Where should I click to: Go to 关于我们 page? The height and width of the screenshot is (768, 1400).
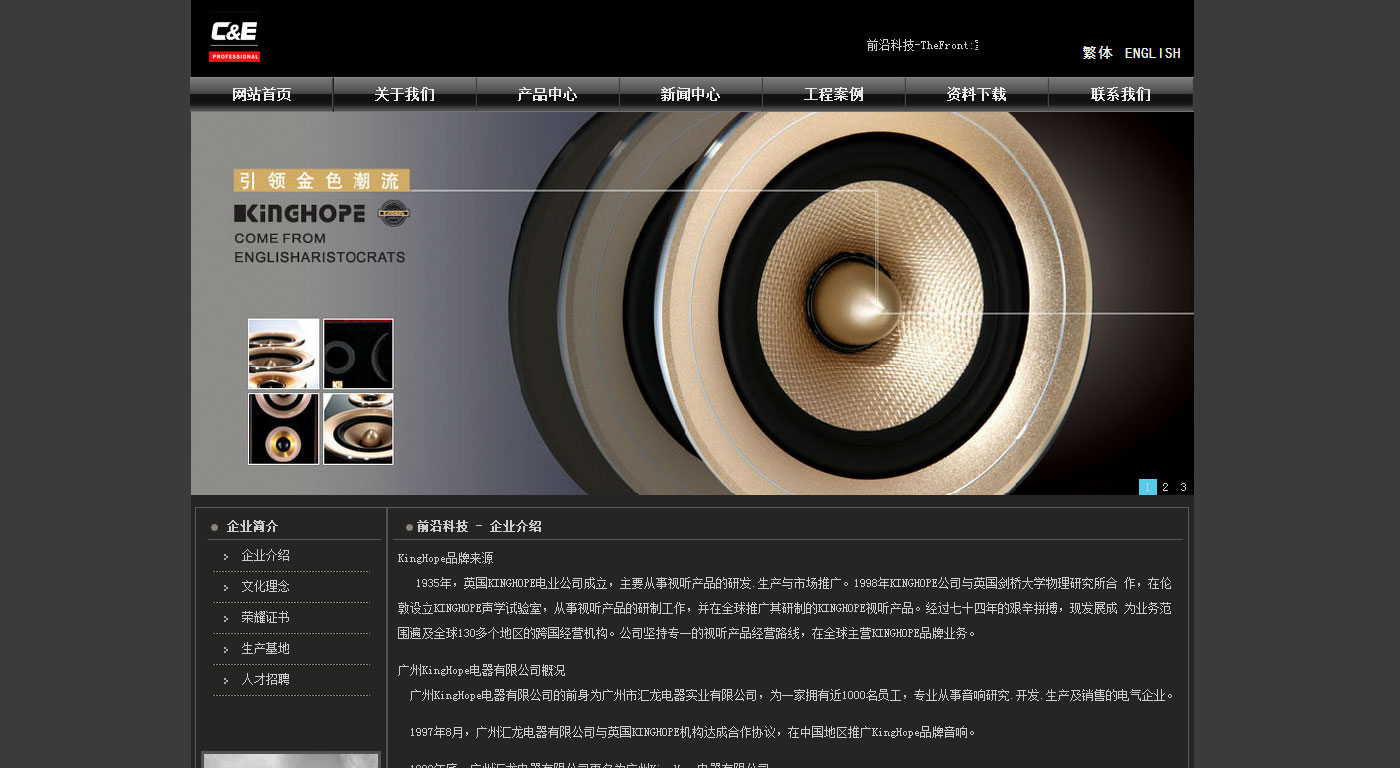405,94
